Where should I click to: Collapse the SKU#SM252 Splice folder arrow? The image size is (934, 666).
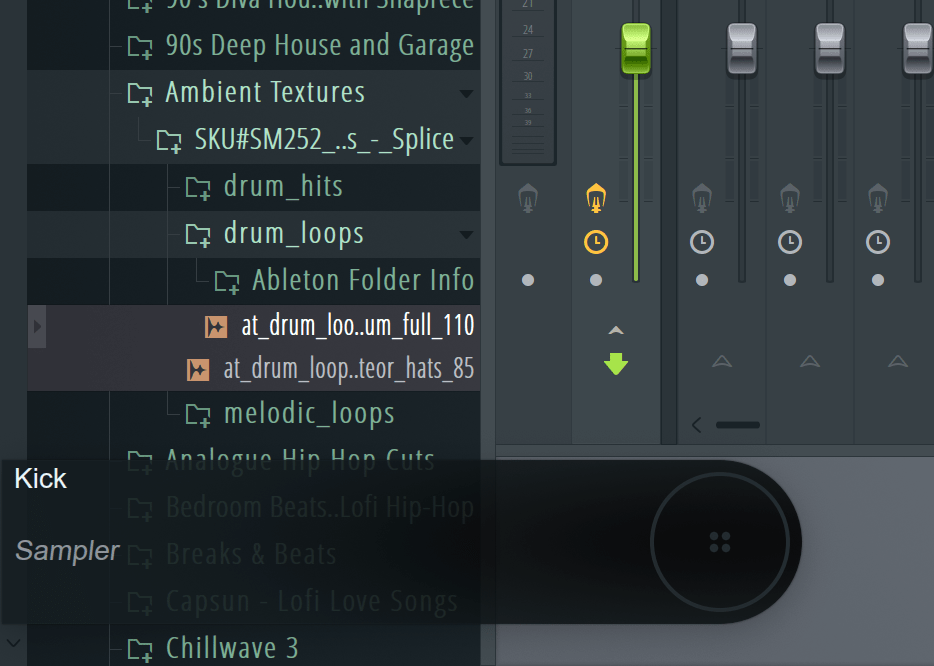(x=466, y=140)
